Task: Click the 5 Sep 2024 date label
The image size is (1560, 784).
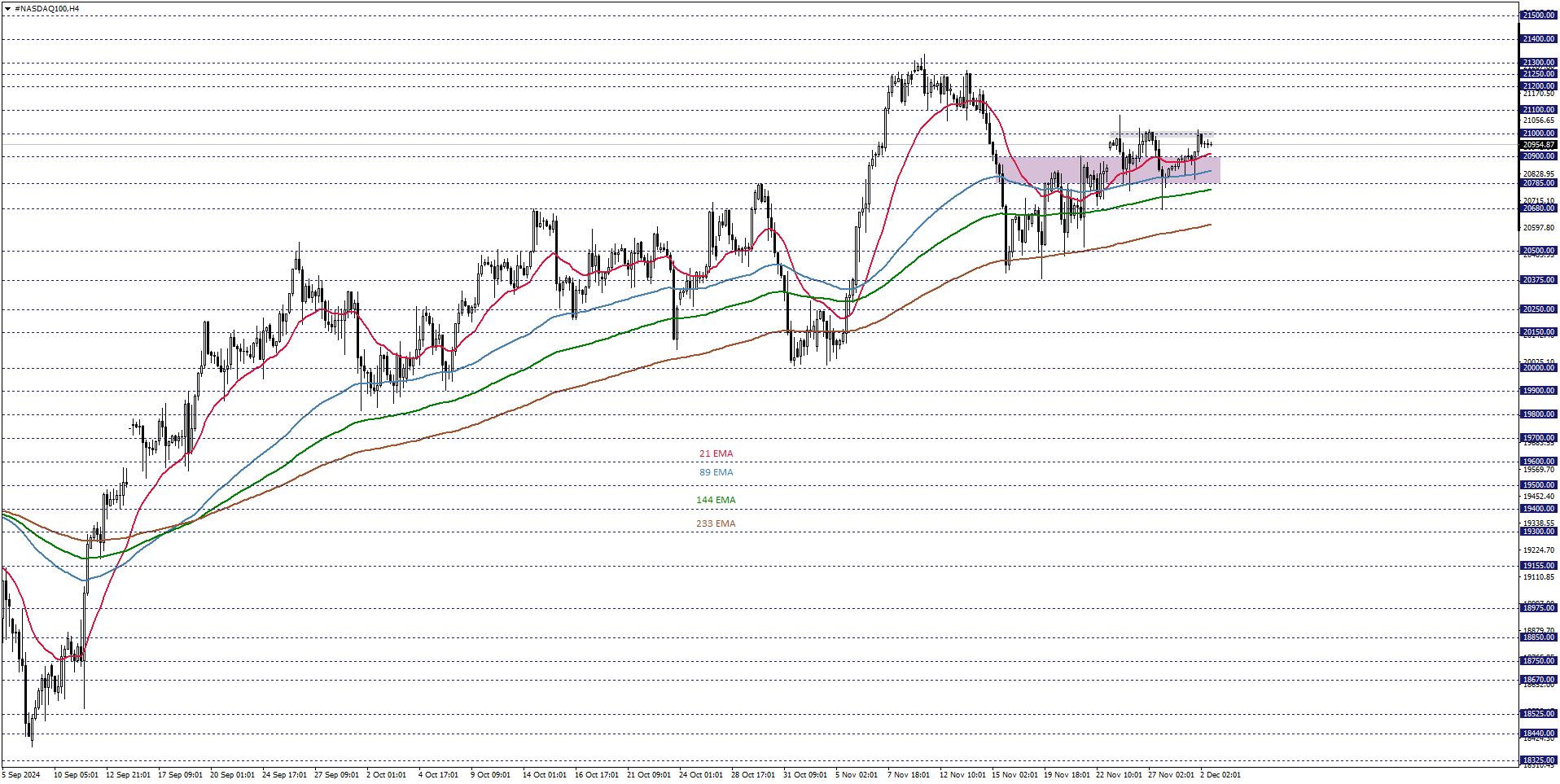Action: coord(22,774)
